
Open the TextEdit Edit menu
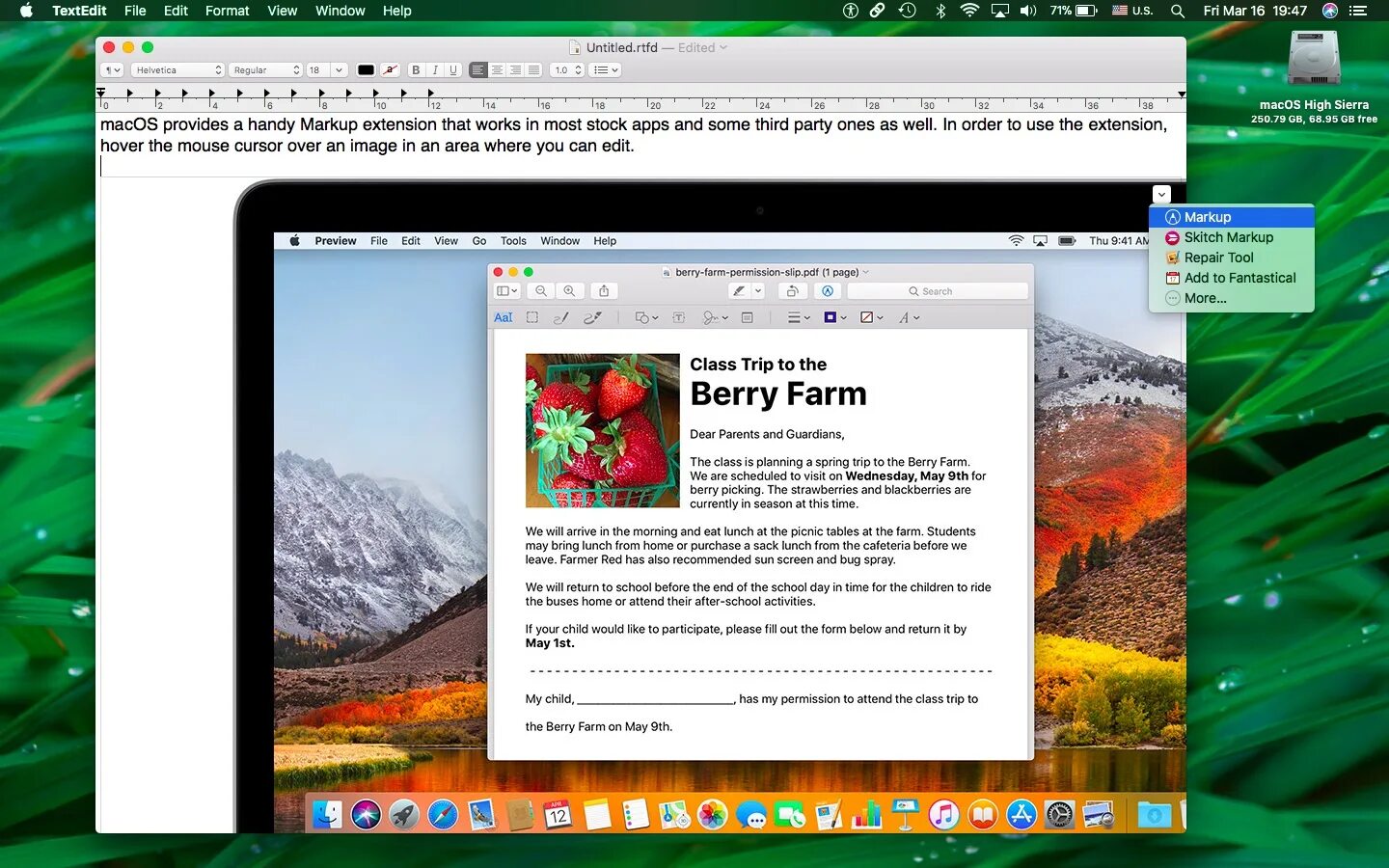[x=176, y=11]
